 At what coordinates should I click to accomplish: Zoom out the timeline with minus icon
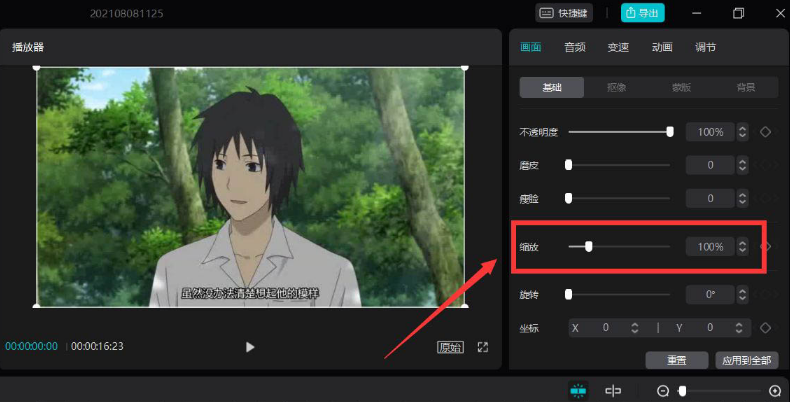[x=663, y=391]
